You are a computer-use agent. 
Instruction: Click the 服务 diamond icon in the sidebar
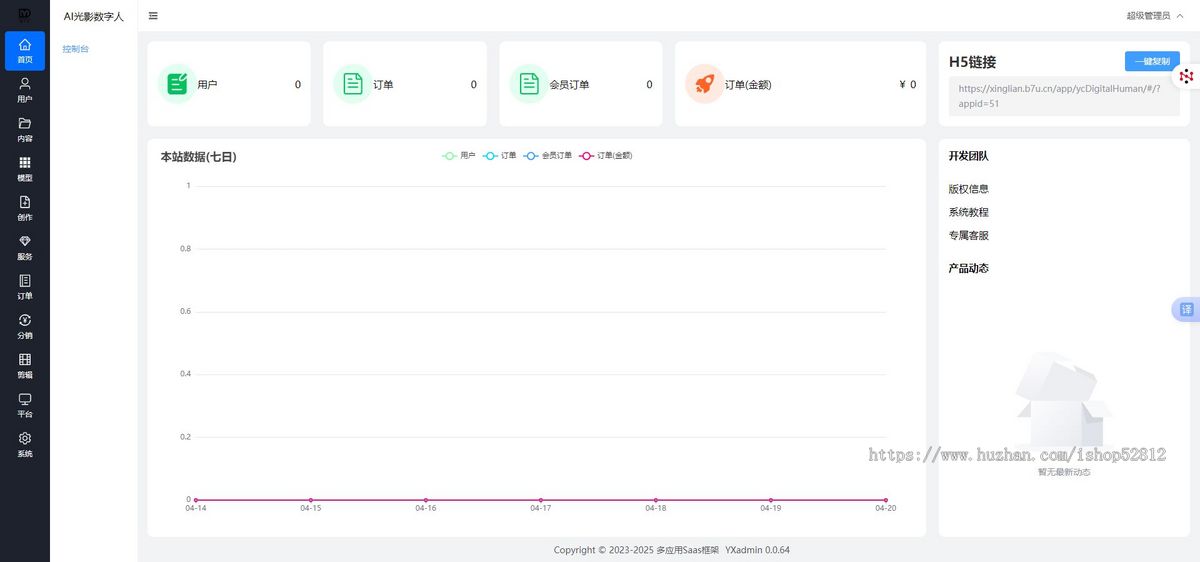pos(25,248)
